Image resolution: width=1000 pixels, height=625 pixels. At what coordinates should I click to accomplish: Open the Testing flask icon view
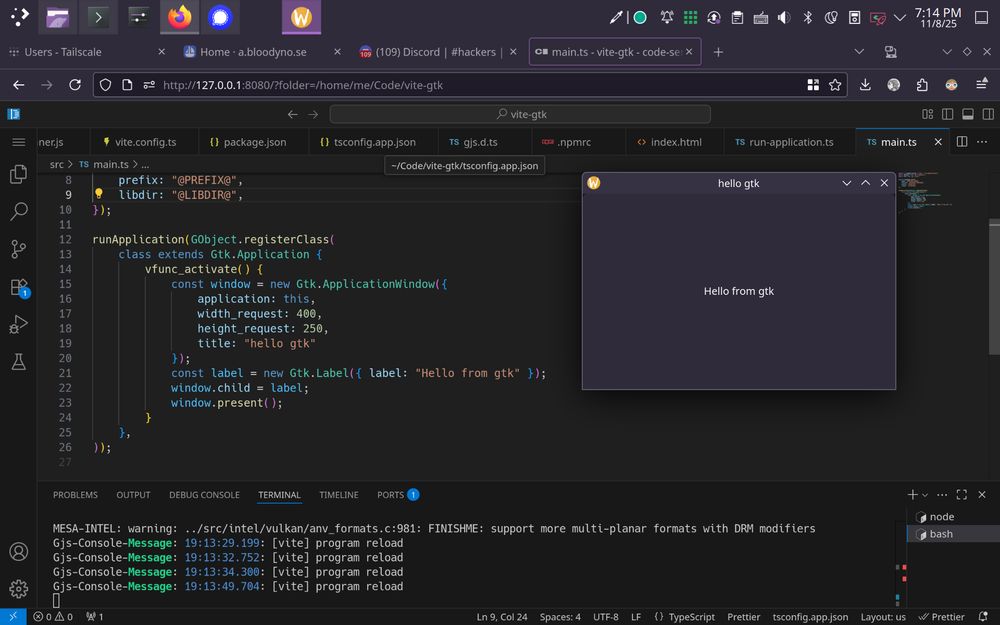click(x=17, y=361)
